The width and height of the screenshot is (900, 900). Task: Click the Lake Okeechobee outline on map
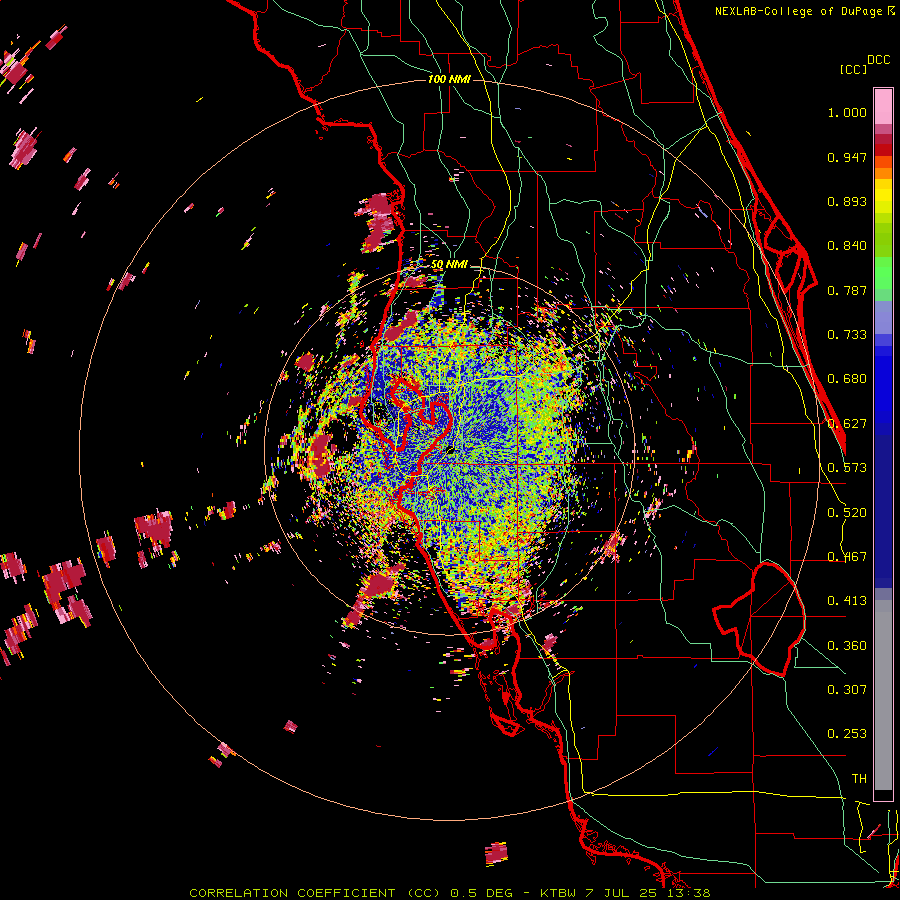tap(761, 619)
